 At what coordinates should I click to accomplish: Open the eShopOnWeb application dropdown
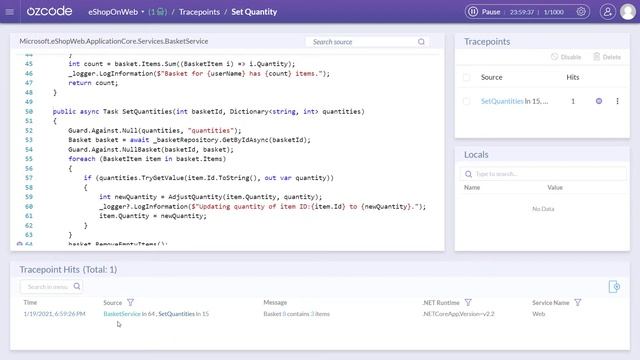click(116, 12)
